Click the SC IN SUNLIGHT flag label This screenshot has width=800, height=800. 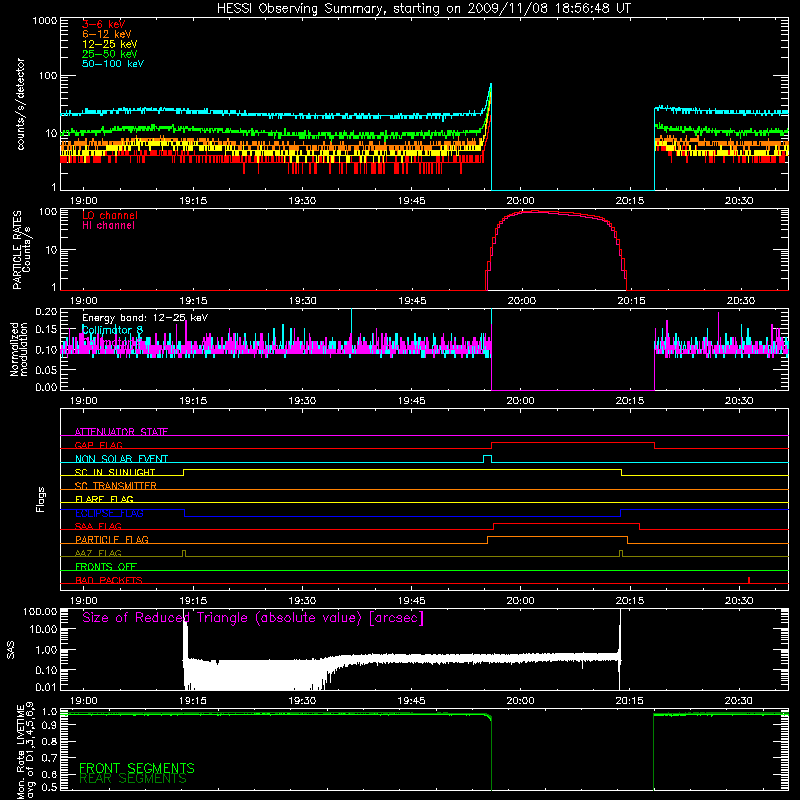pyautogui.click(x=115, y=472)
